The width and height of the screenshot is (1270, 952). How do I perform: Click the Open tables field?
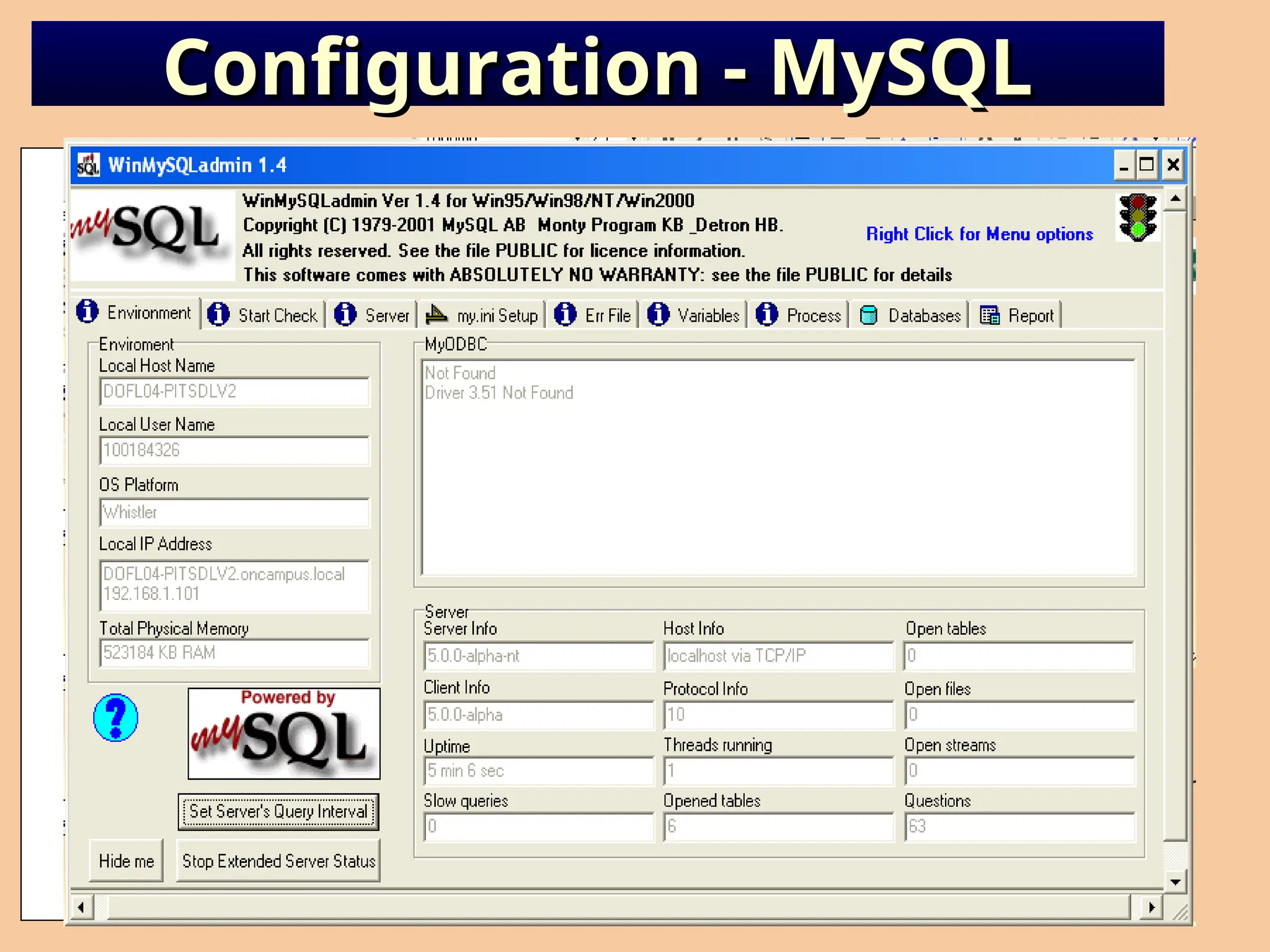pos(1019,656)
